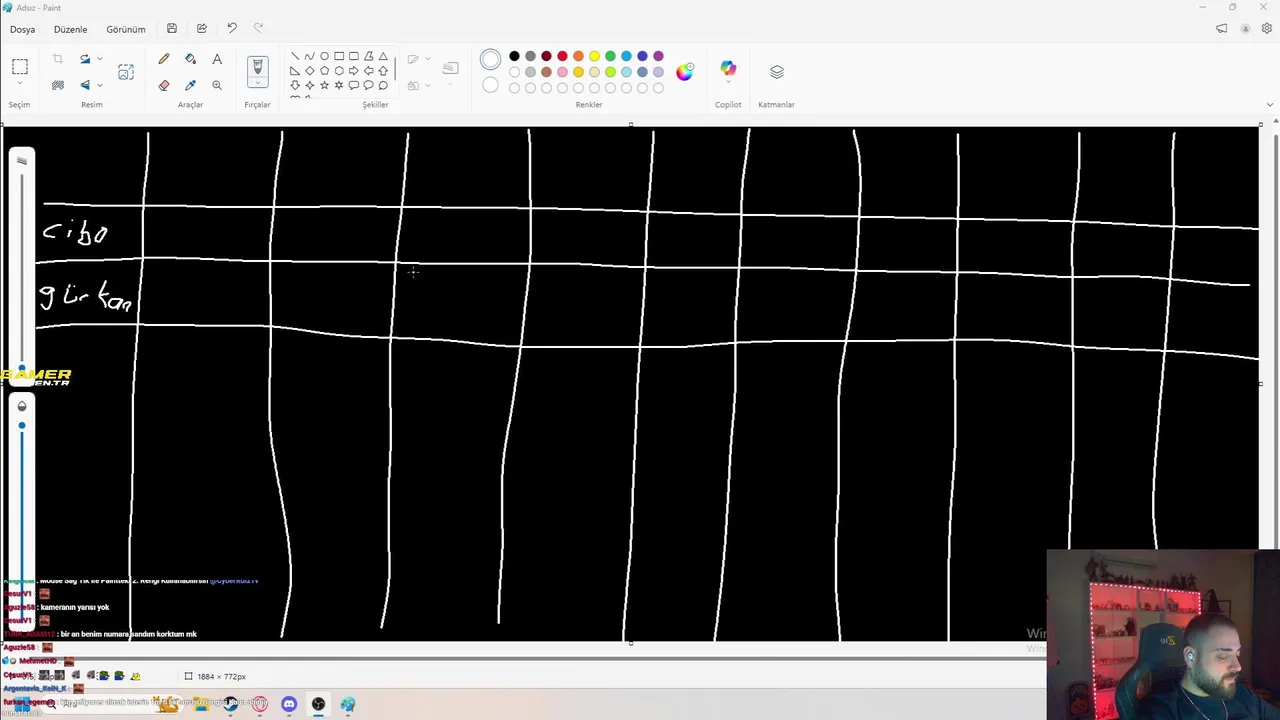Open the Görünüm menu

point(126,29)
